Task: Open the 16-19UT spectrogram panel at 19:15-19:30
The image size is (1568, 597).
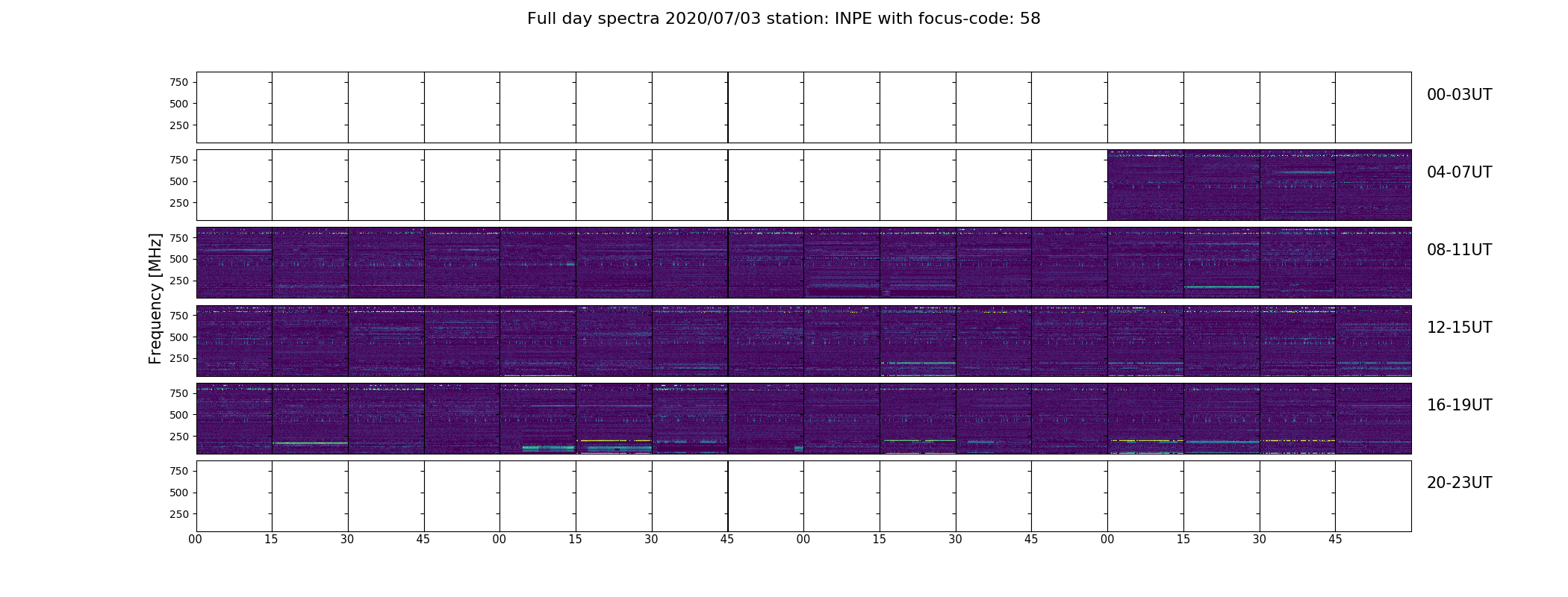Action: click(x=1222, y=418)
